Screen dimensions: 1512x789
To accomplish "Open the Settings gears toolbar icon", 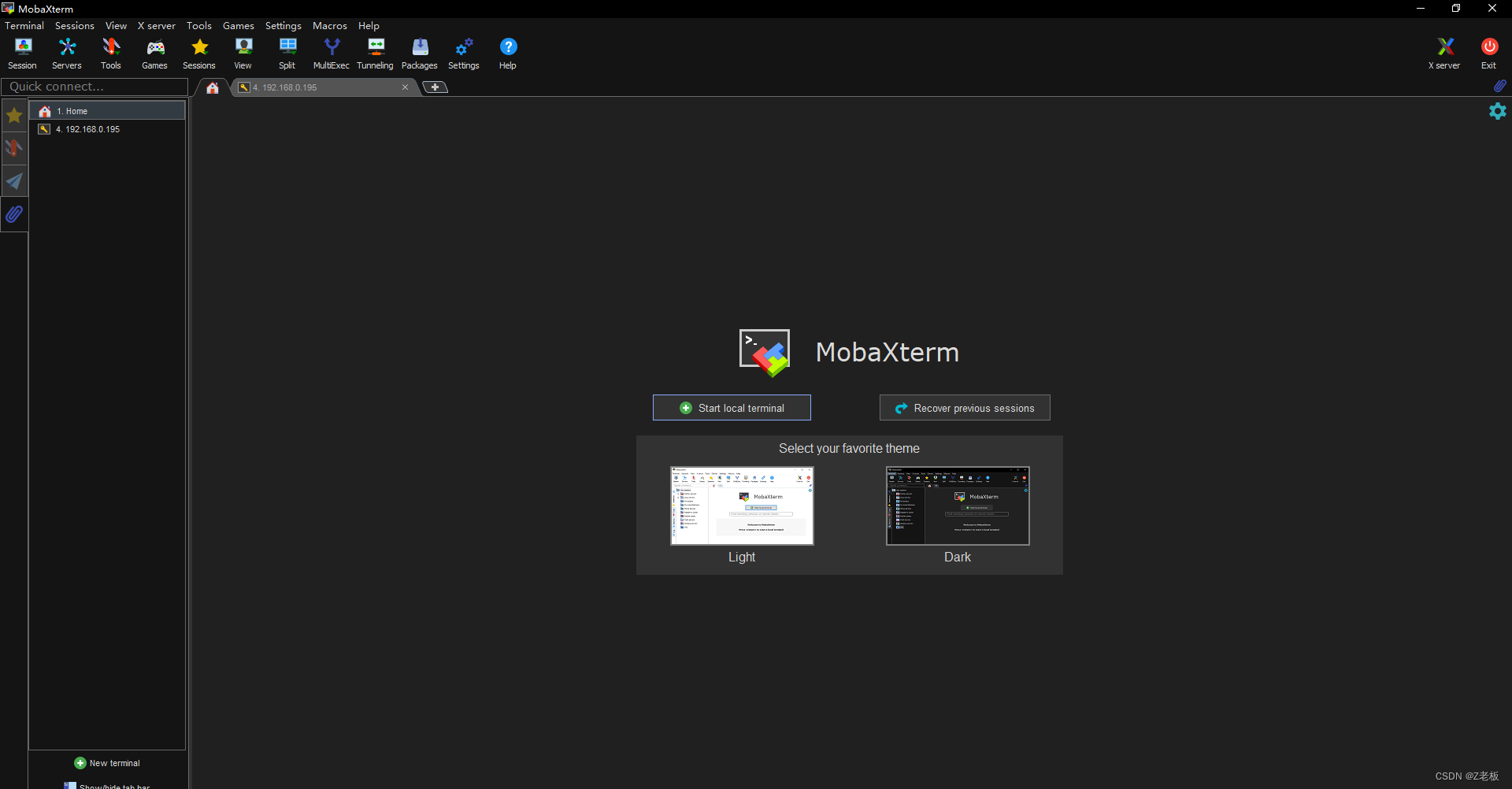I will [x=464, y=54].
